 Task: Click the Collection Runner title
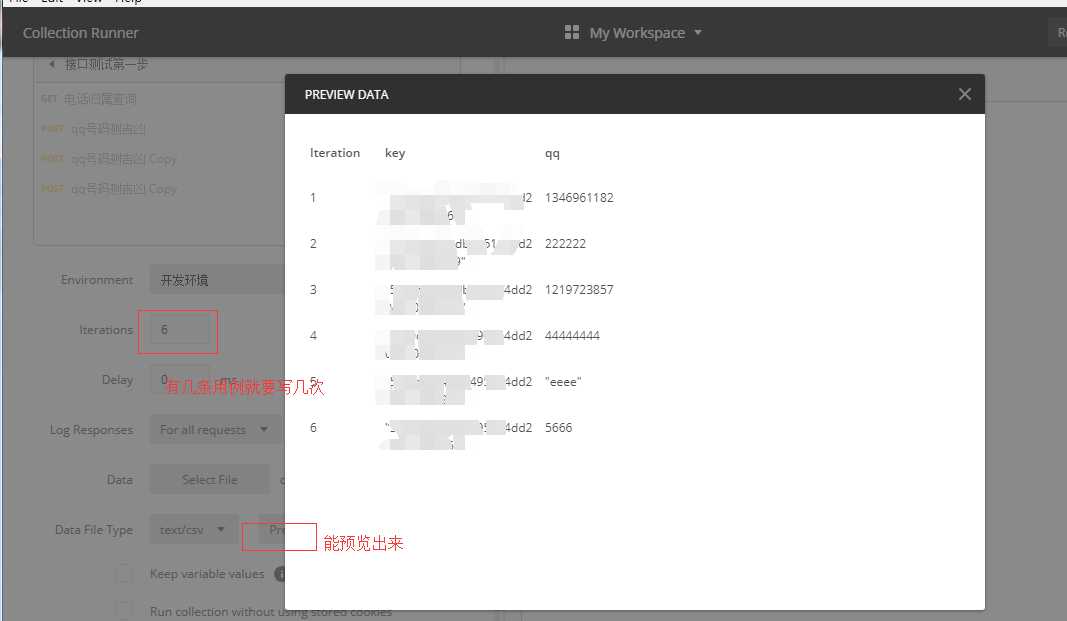(x=80, y=33)
